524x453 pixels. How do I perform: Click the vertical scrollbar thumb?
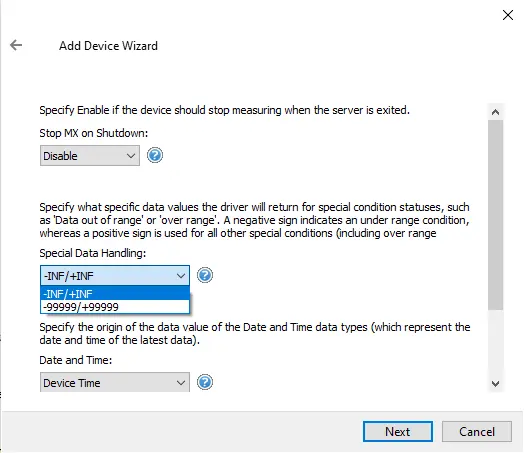[x=495, y=215]
